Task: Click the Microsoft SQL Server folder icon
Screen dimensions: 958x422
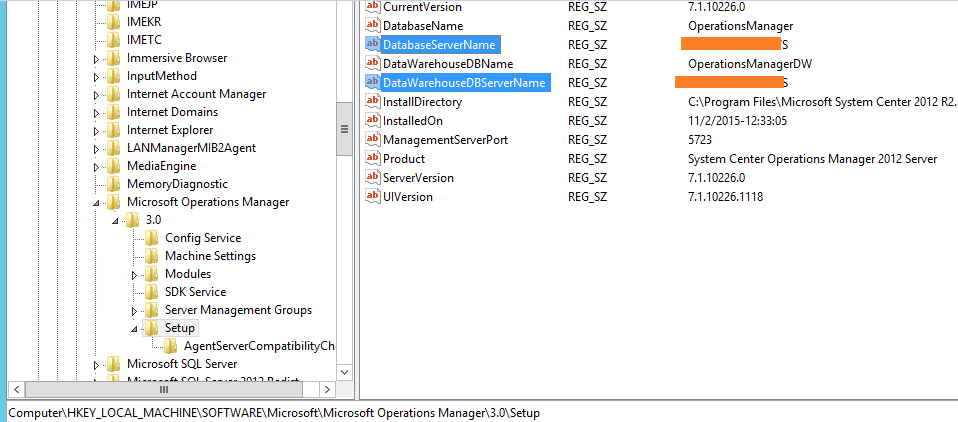Action: (114, 365)
